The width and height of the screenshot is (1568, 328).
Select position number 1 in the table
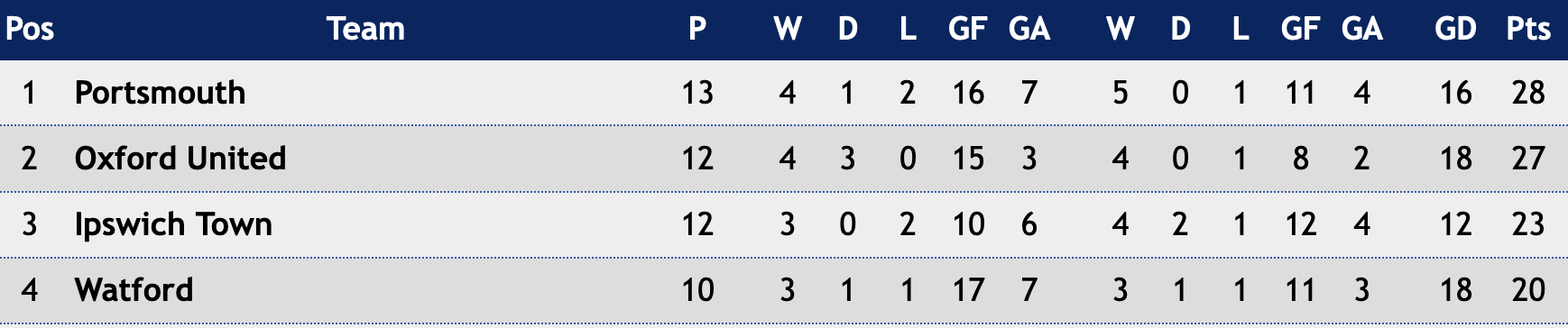click(30, 93)
